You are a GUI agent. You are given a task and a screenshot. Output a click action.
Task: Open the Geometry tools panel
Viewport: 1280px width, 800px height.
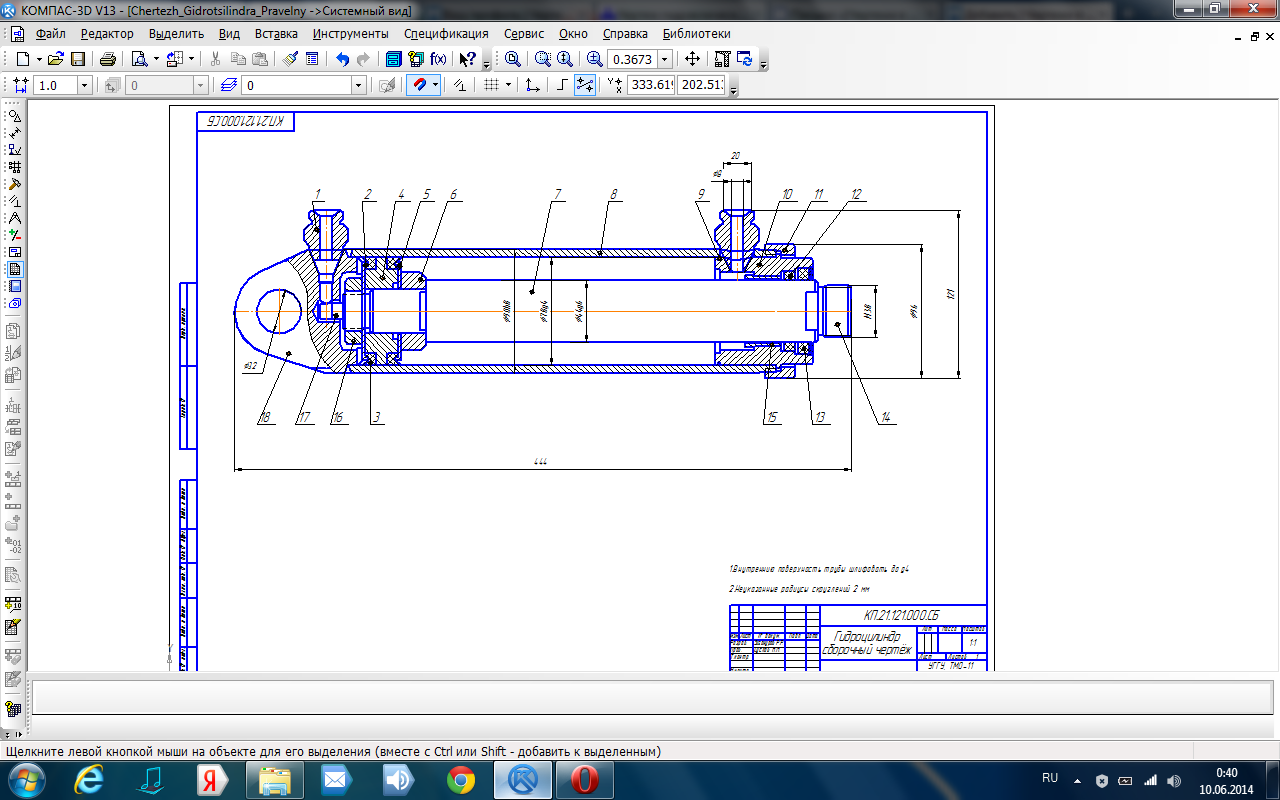(x=14, y=115)
